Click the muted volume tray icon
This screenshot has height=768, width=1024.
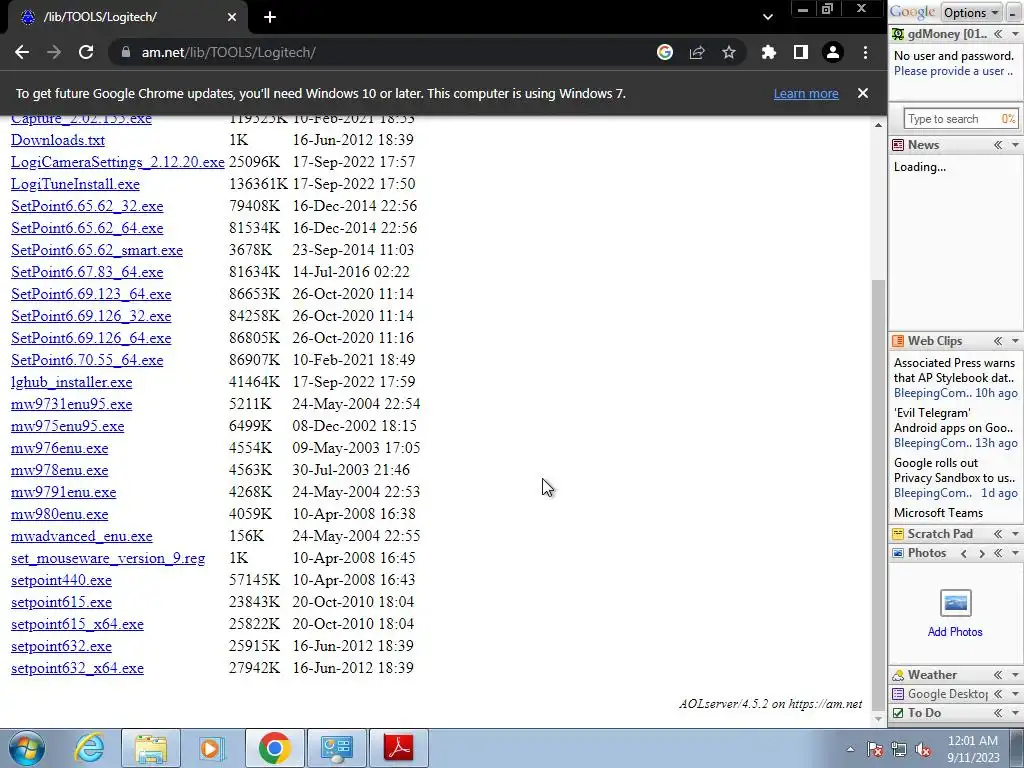924,749
